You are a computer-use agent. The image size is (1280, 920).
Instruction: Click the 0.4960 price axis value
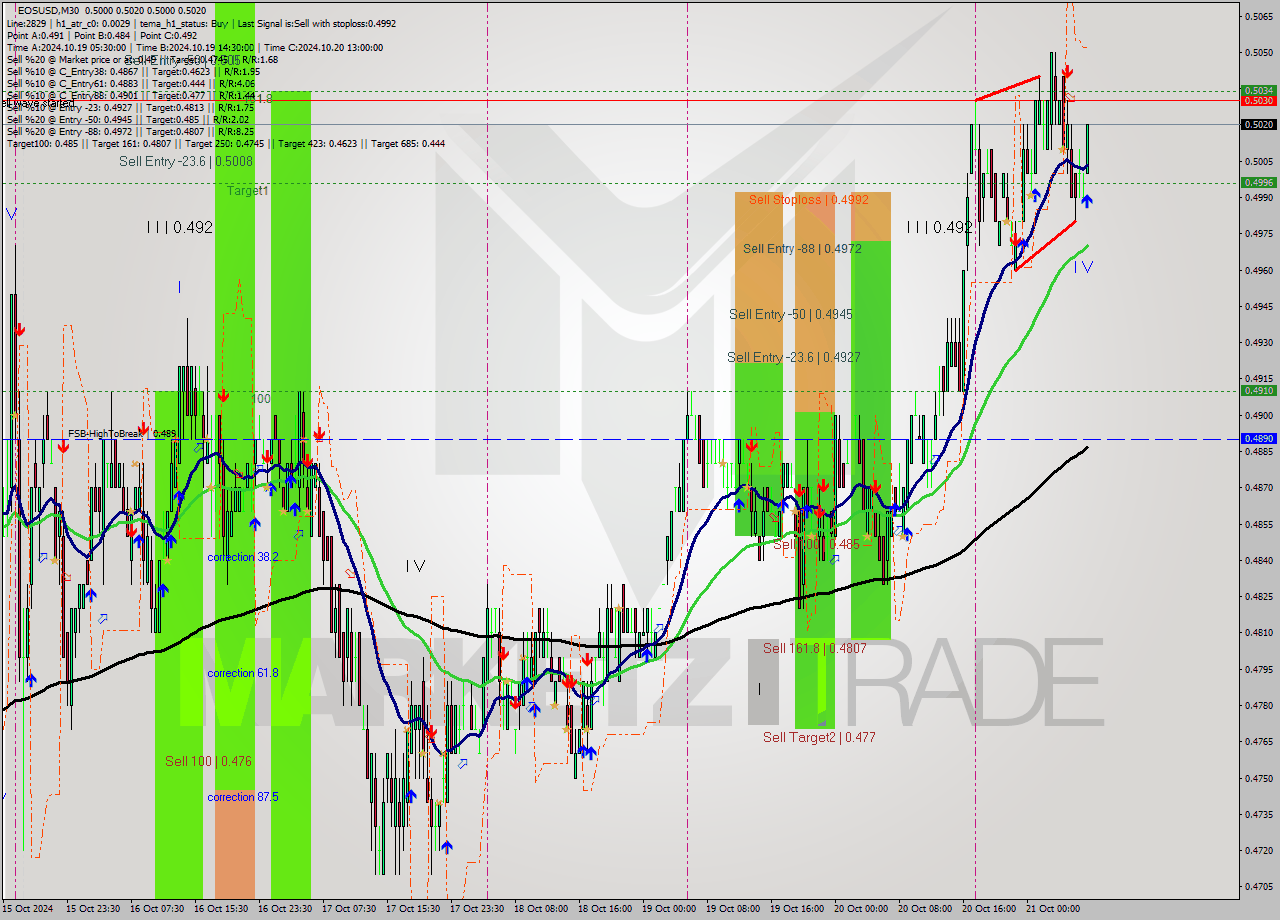(1259, 270)
